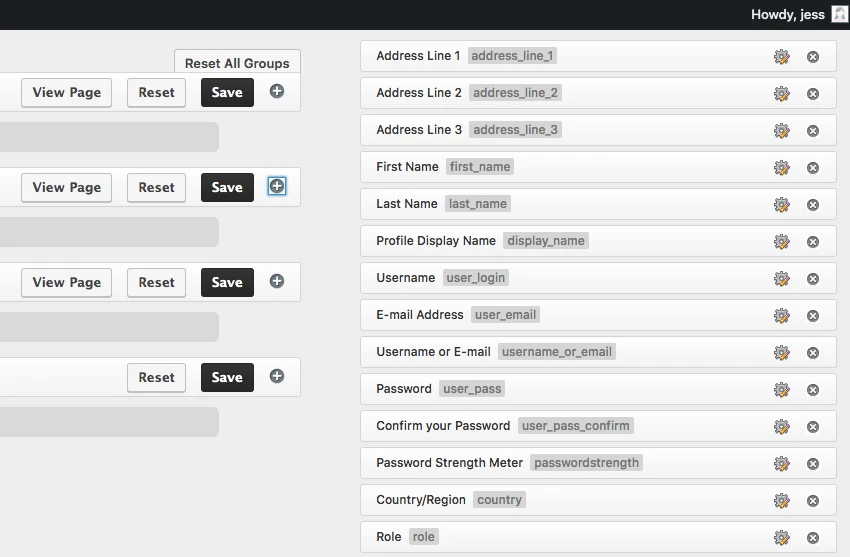The width and height of the screenshot is (850, 557).
Task: Delete the Role field
Action: pos(813,537)
